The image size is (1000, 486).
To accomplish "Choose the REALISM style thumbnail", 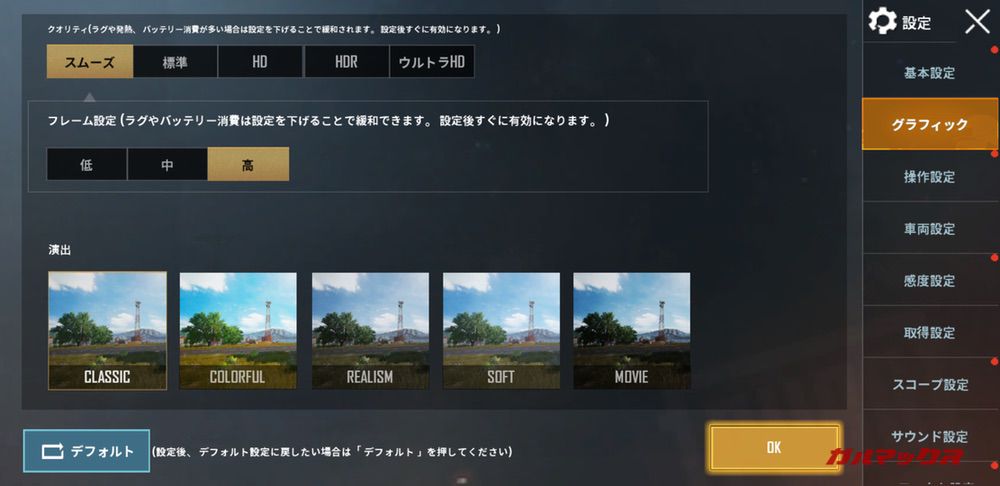I will coord(370,330).
